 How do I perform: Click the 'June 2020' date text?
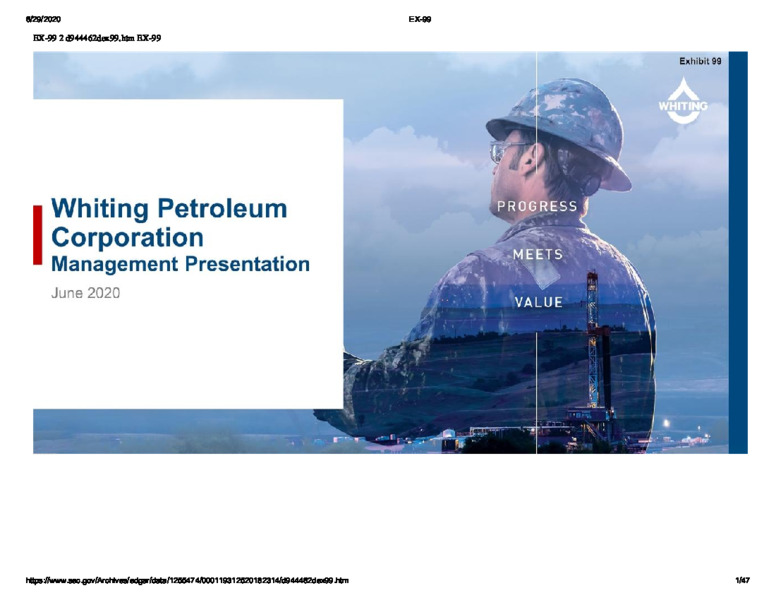tap(86, 293)
